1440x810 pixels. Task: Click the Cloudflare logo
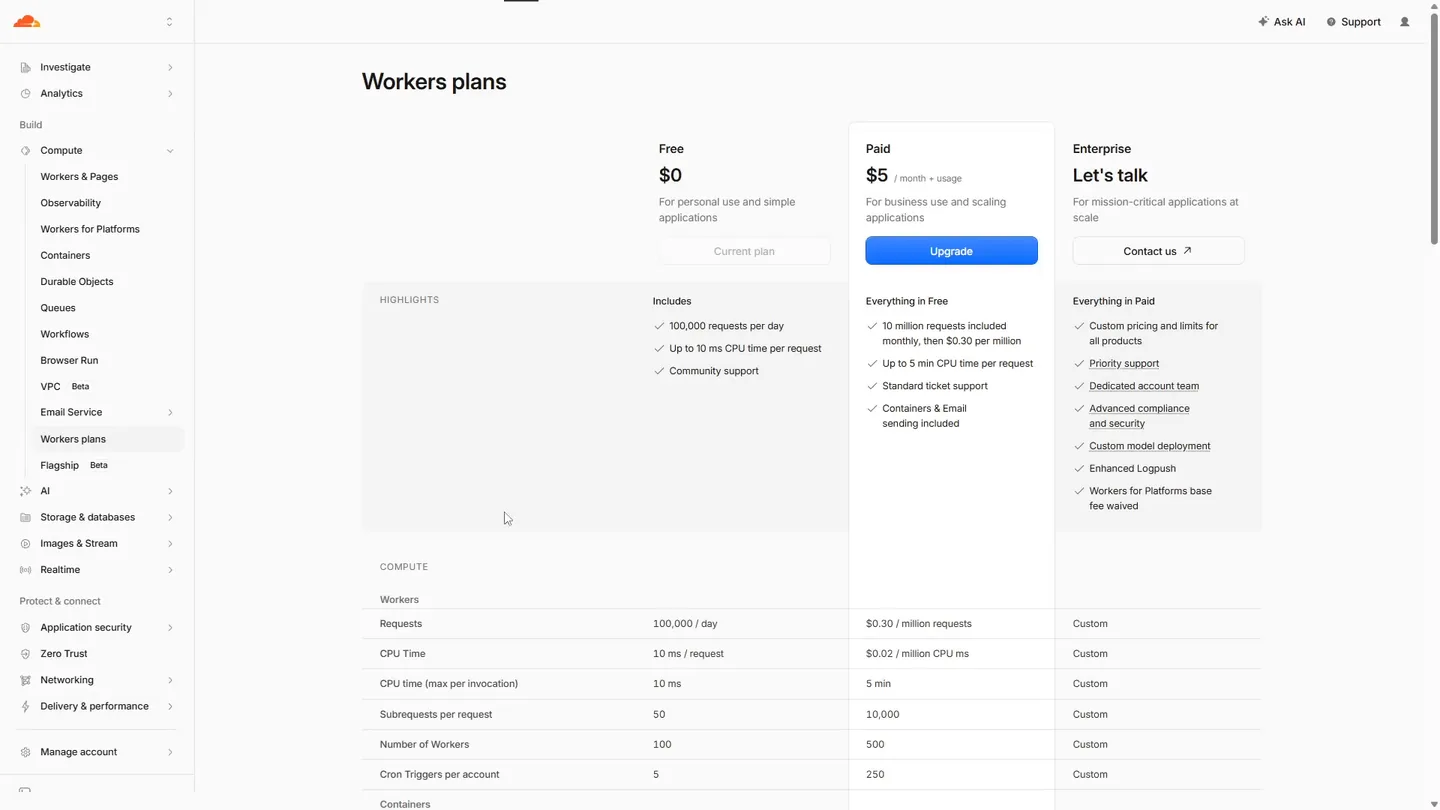coord(27,21)
